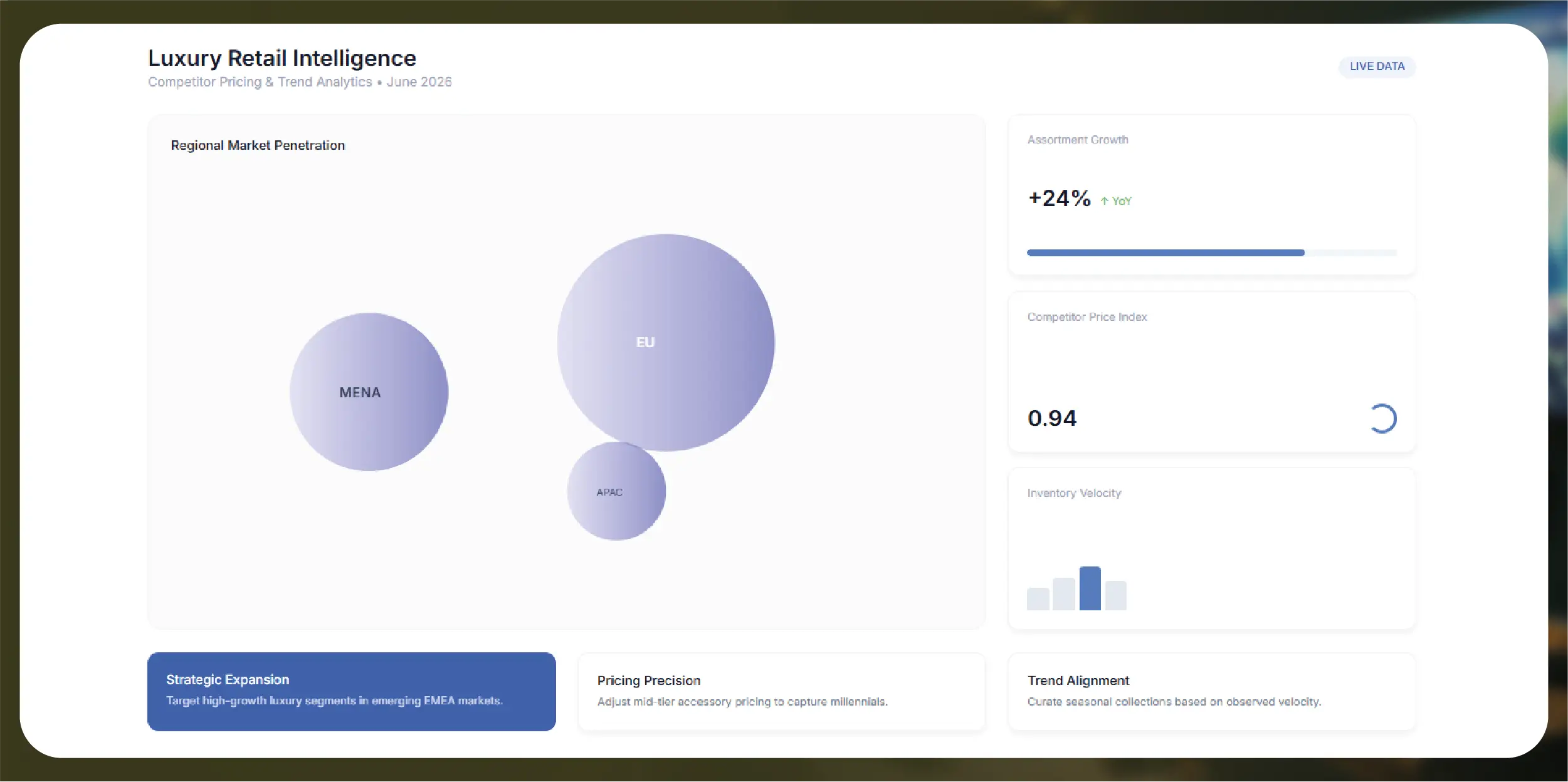
Task: Click the Regional Market Penetration heading
Action: tap(258, 145)
